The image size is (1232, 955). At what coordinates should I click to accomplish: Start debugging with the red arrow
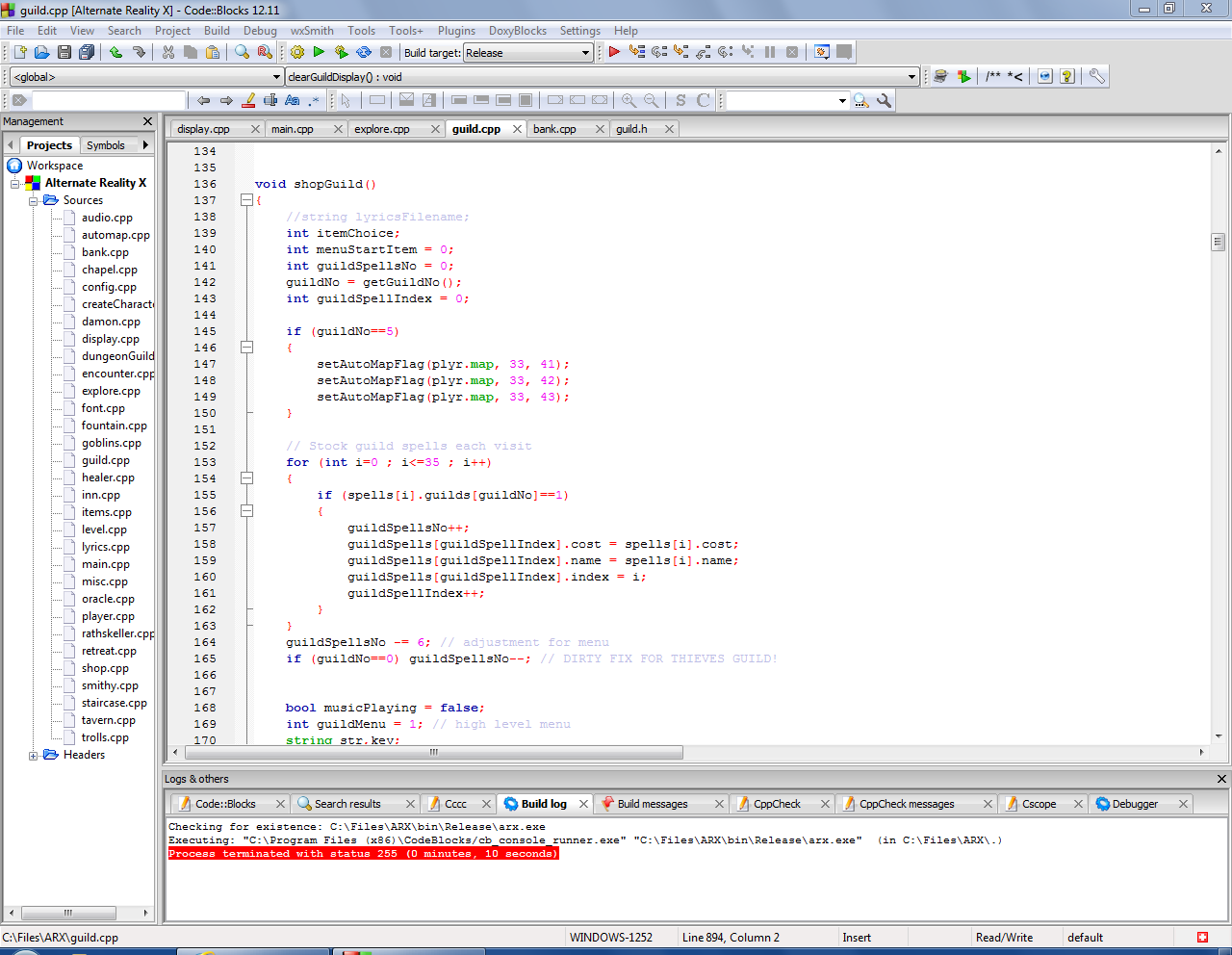click(x=614, y=52)
